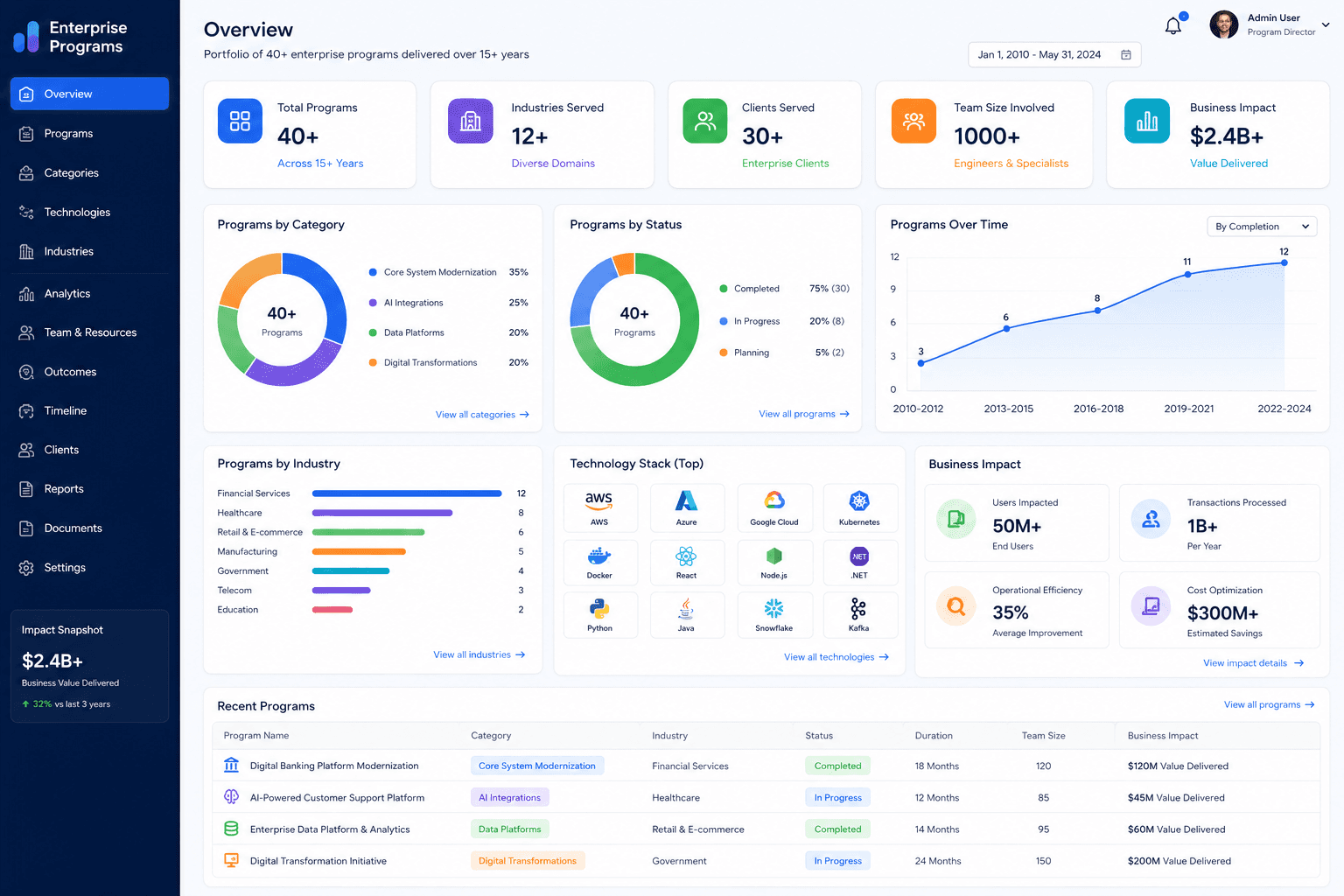Follow View all technologies link
The image size is (1344, 896).
pos(836,657)
